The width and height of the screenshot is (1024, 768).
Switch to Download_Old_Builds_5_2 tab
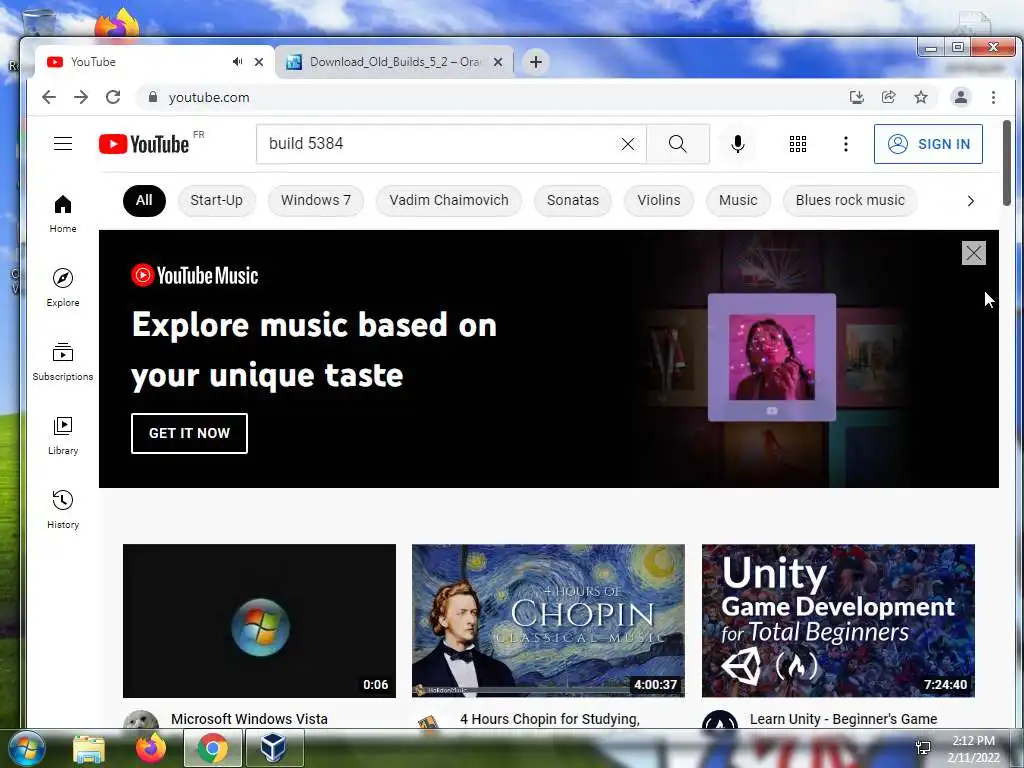pyautogui.click(x=394, y=62)
